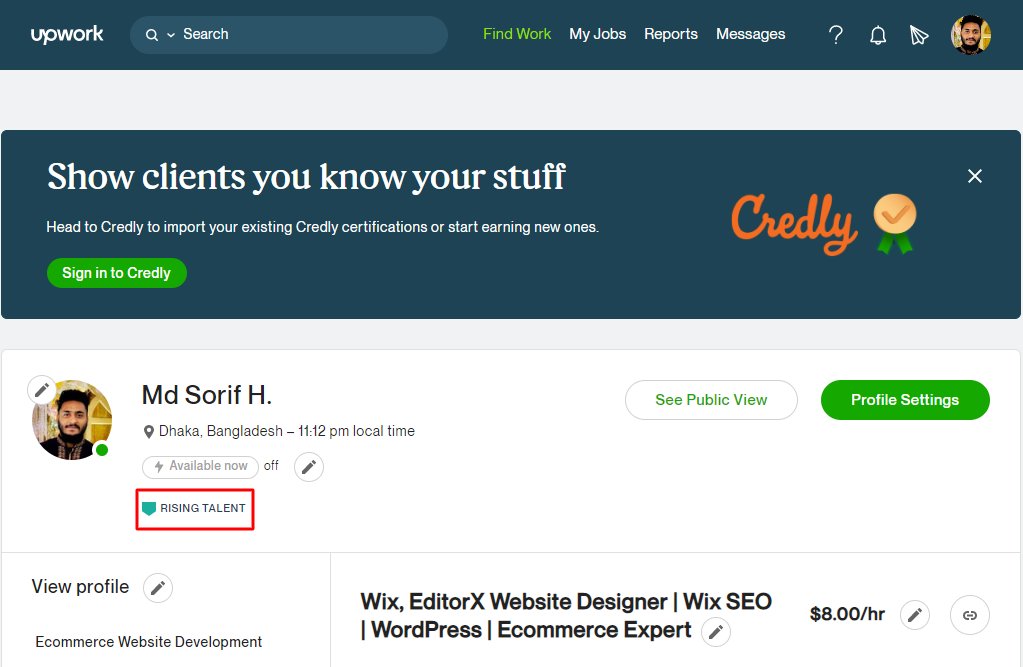Dismiss the Credly banner
The width and height of the screenshot is (1023, 667).
tap(975, 176)
